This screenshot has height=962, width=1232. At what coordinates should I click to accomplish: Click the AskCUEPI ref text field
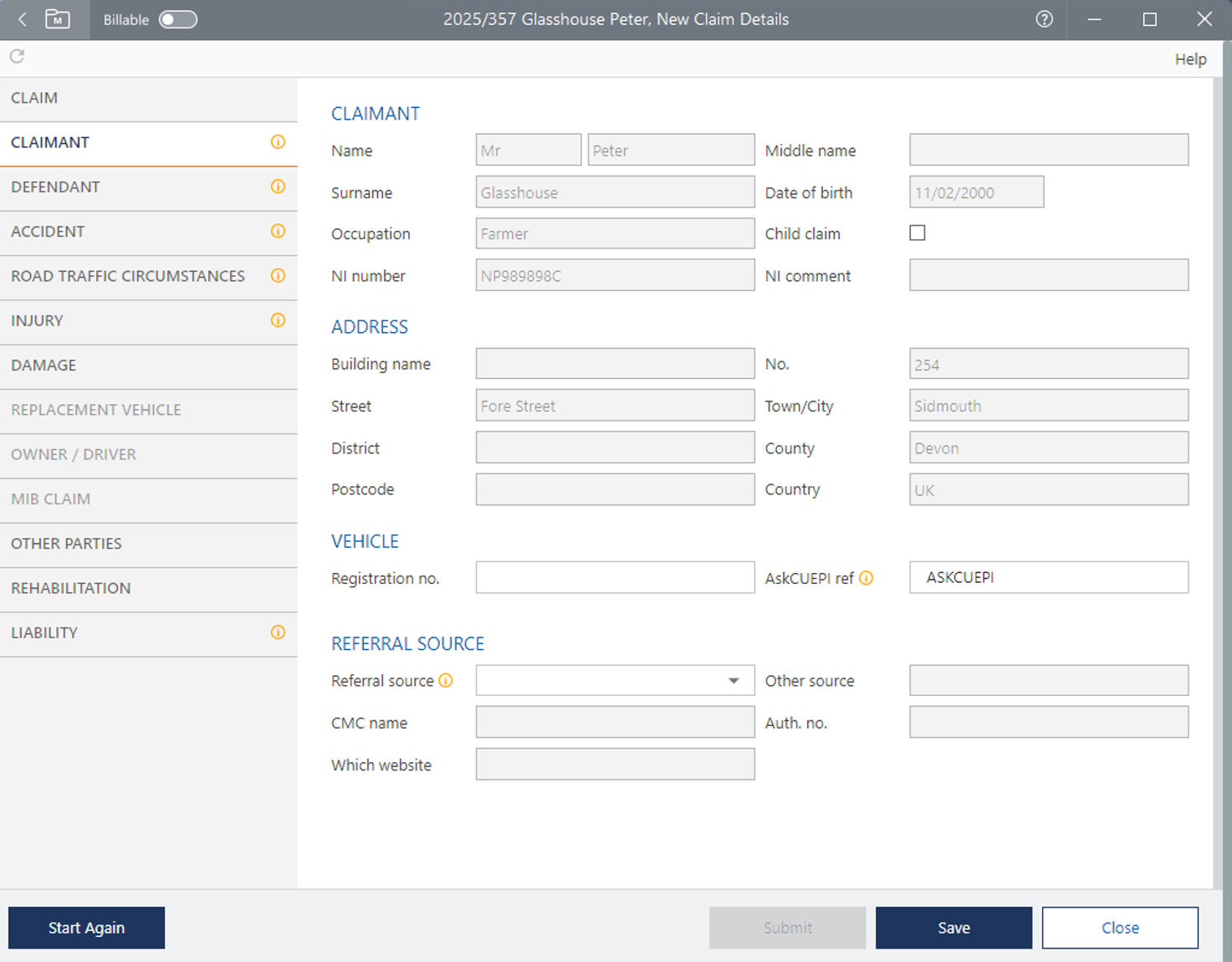(1048, 578)
